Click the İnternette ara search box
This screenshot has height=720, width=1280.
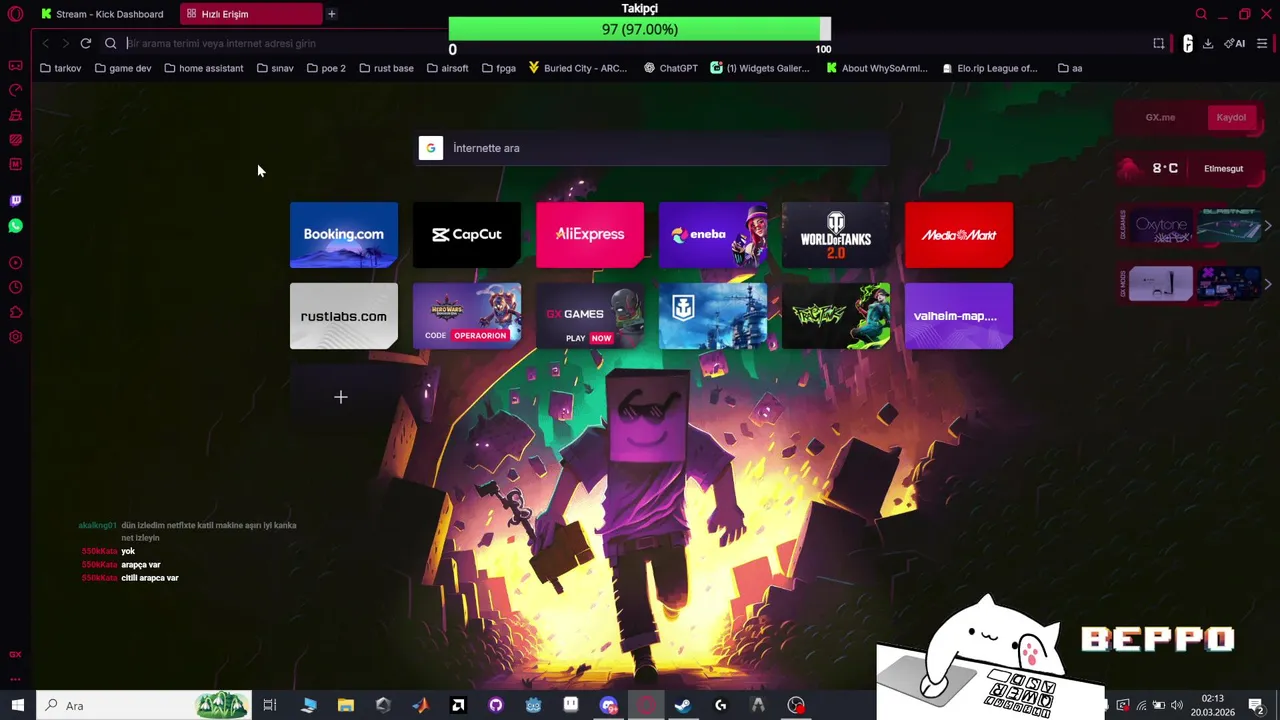[653, 148]
